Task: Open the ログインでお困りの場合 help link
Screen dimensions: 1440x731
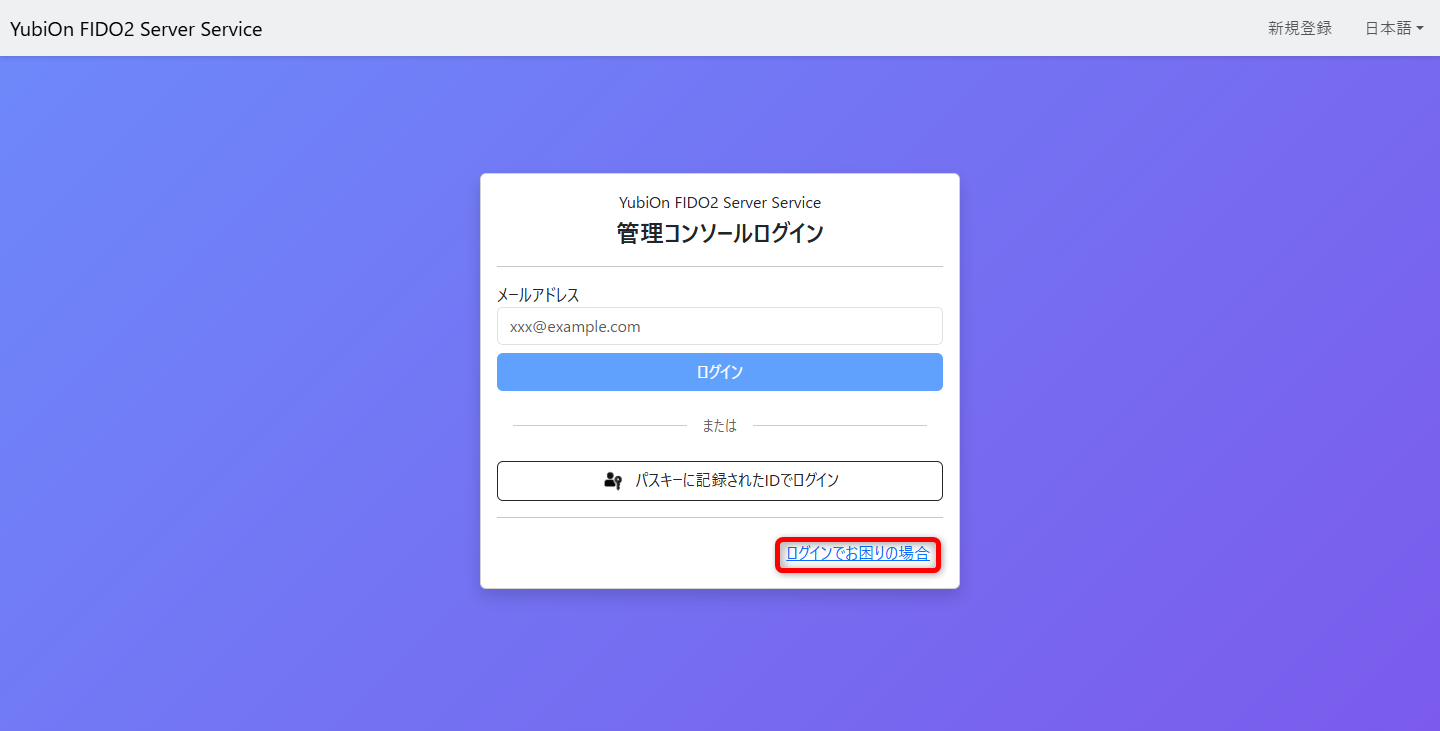Action: click(x=858, y=553)
